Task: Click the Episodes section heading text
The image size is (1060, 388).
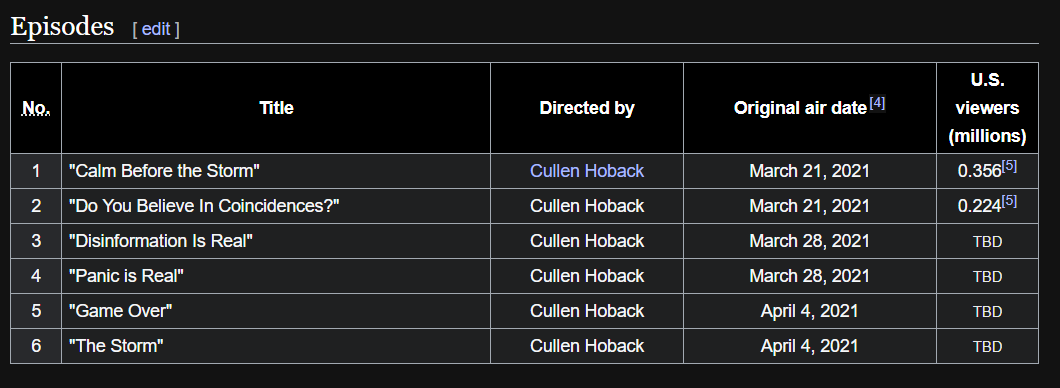Action: click(x=62, y=27)
